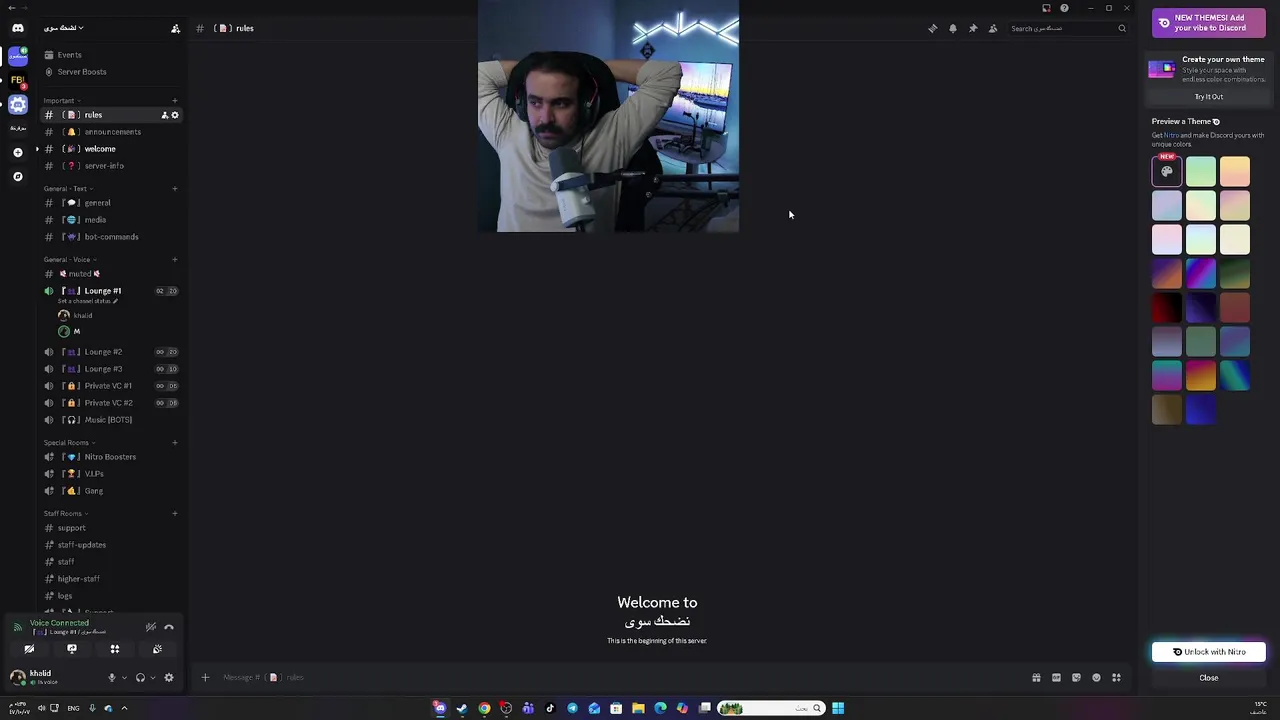Open the announcements channel
The image size is (1280, 720).
pyautogui.click(x=110, y=132)
